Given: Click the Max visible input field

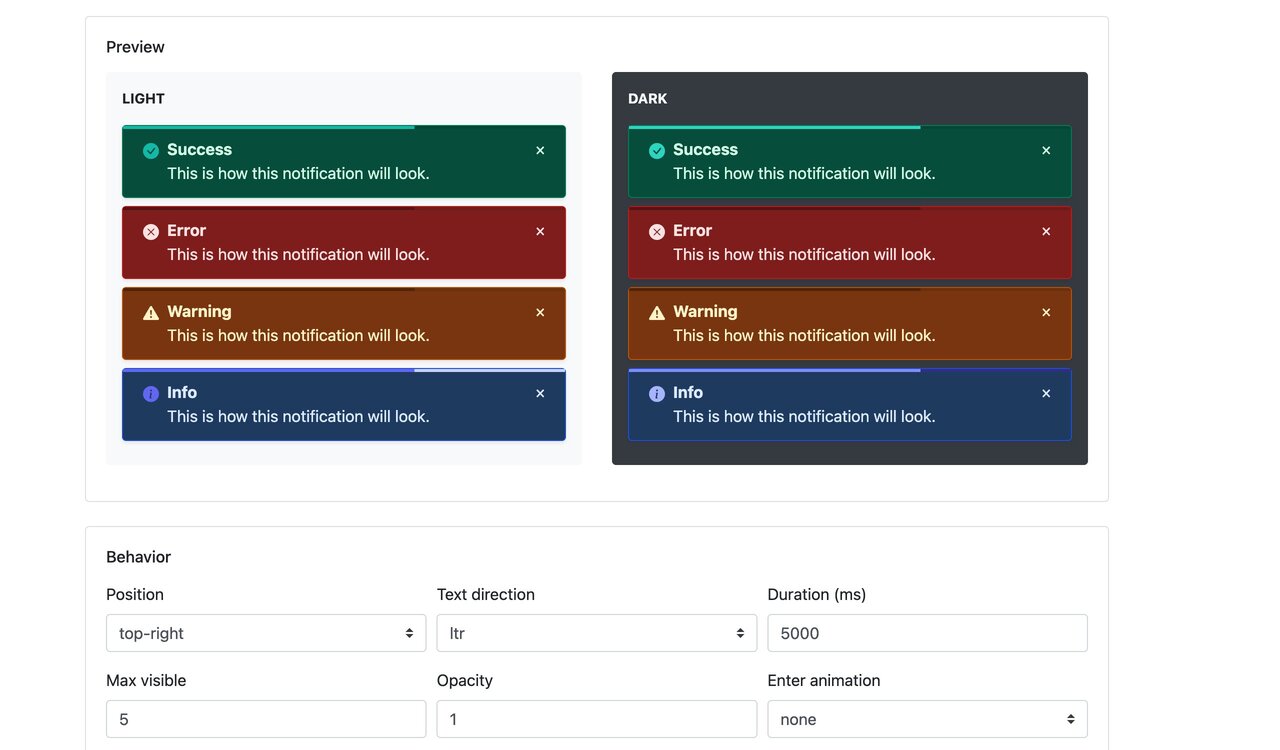Looking at the screenshot, I should [x=266, y=719].
